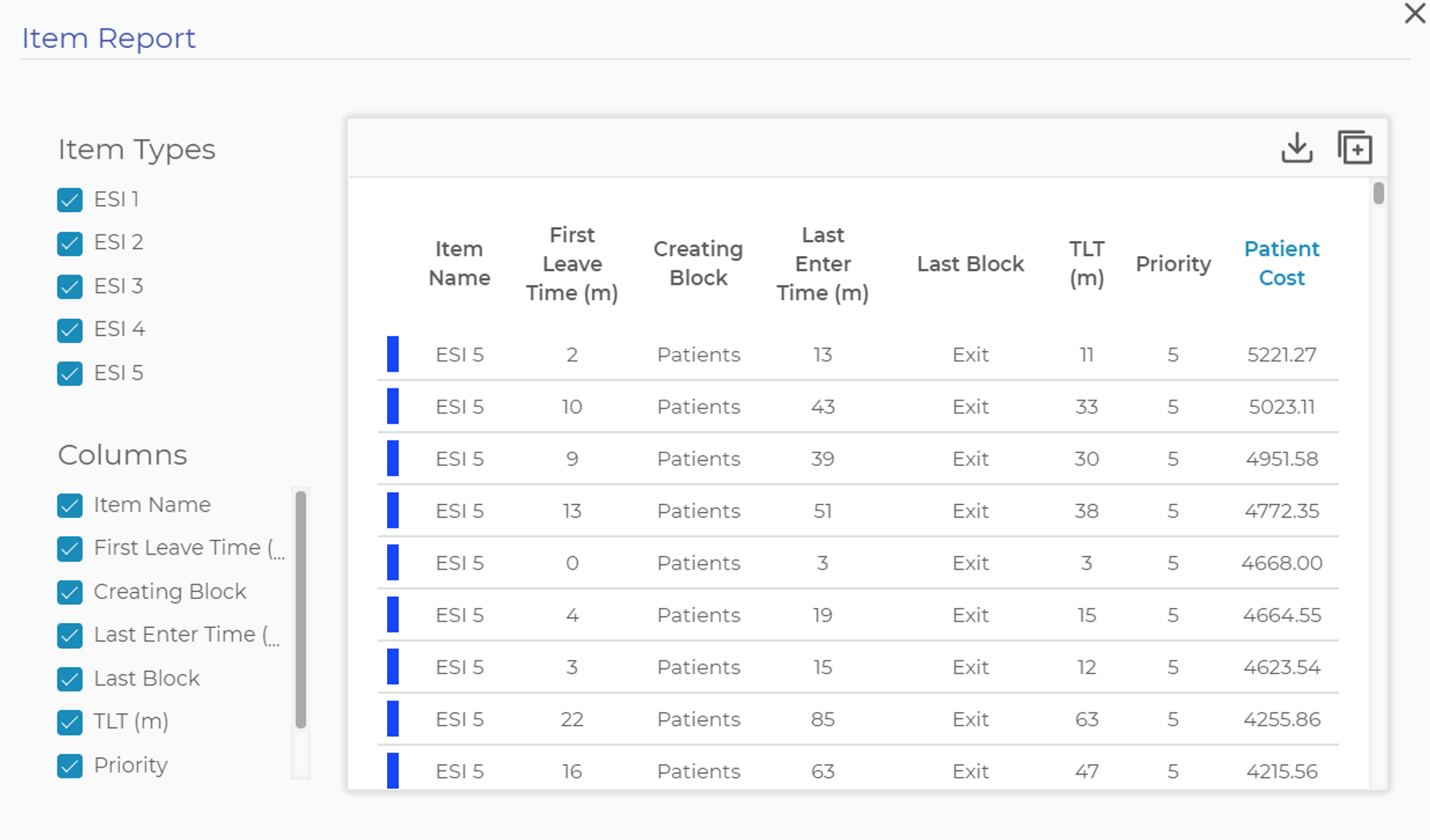Viewport: 1430px width, 840px height.
Task: Uncheck the ESI 1 item type
Action: (70, 199)
